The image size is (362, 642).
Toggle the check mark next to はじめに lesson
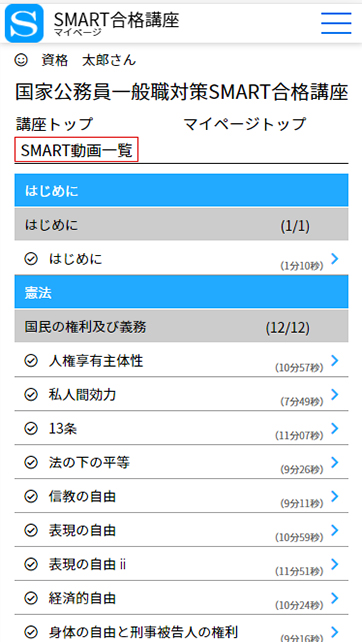[31, 259]
